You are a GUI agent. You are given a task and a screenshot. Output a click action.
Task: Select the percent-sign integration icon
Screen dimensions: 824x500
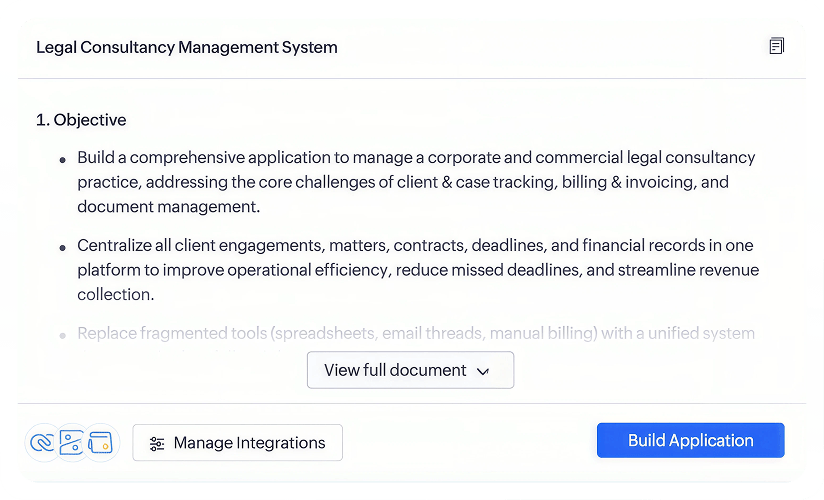71,443
